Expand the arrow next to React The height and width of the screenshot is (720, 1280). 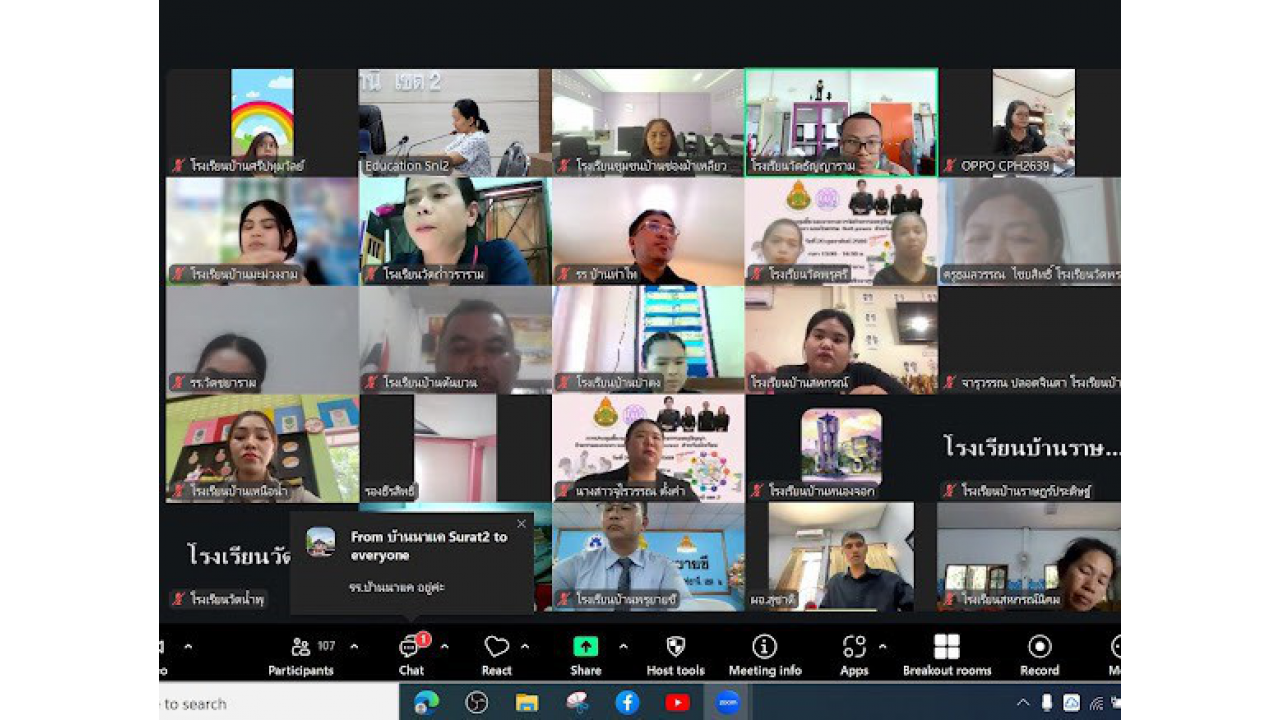[525, 646]
